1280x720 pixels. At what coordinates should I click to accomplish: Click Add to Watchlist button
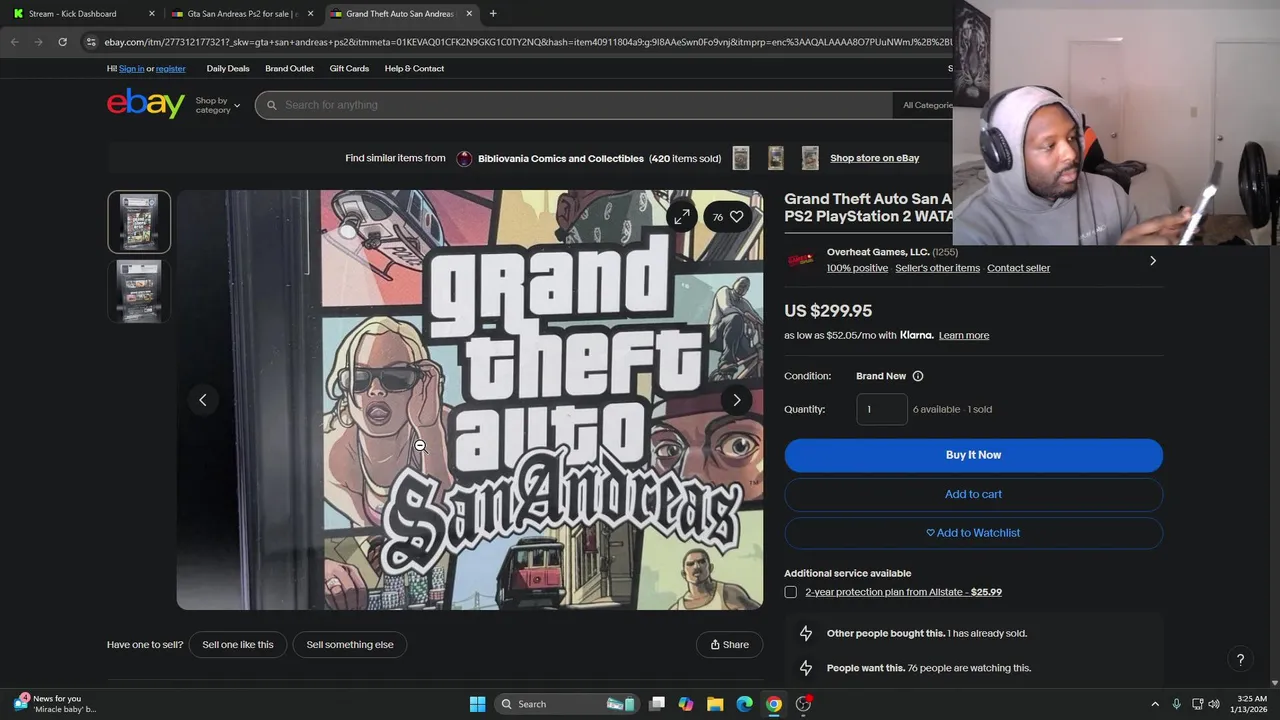pos(973,533)
